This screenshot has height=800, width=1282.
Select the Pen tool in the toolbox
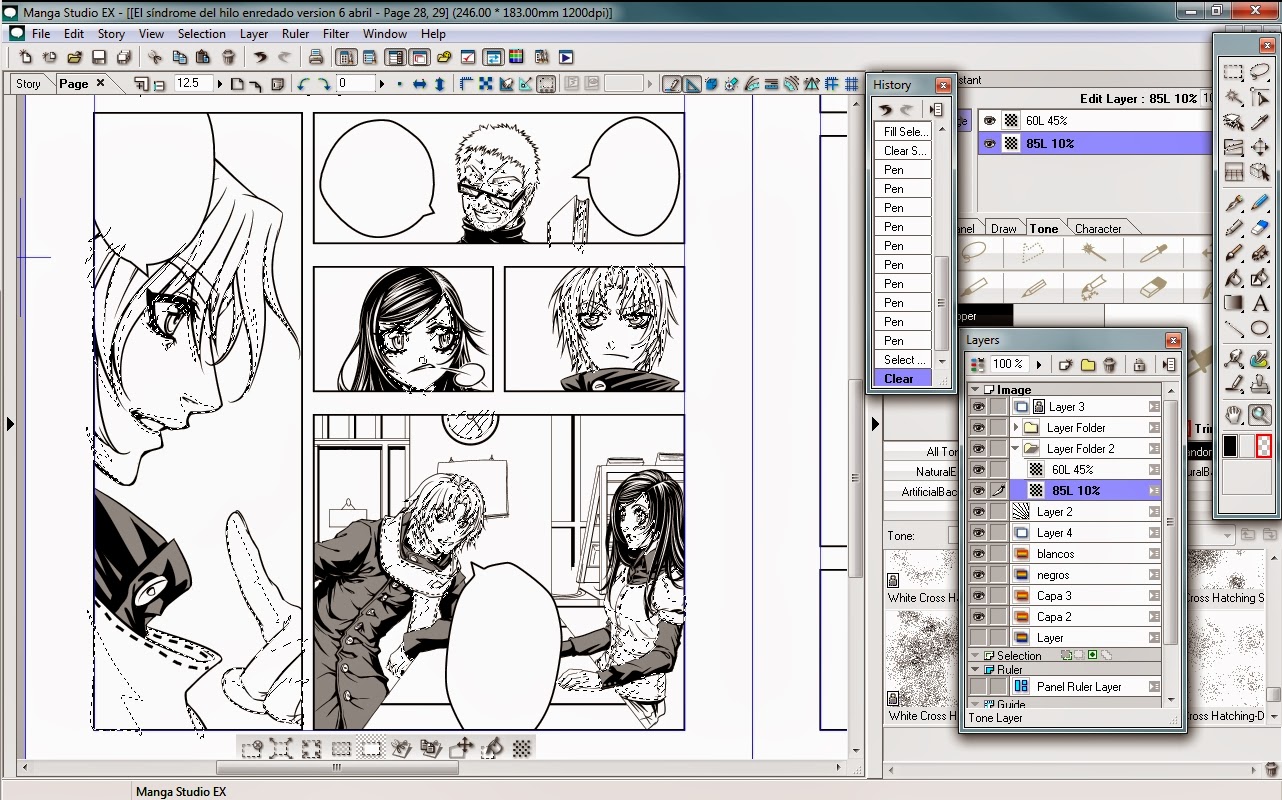coord(1233,203)
